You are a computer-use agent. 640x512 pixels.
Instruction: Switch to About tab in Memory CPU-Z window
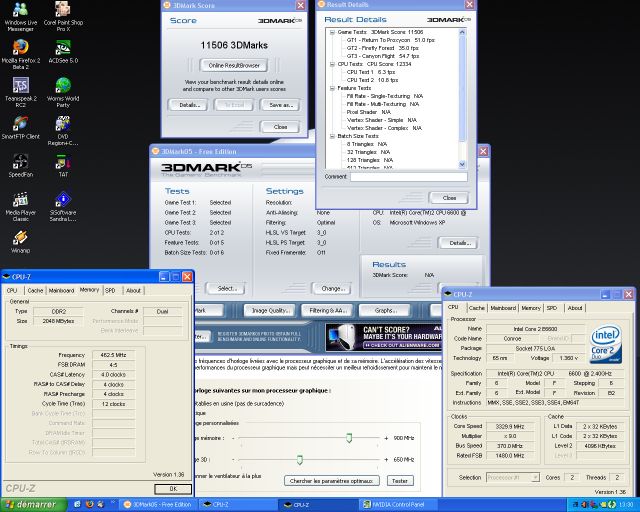tap(133, 290)
